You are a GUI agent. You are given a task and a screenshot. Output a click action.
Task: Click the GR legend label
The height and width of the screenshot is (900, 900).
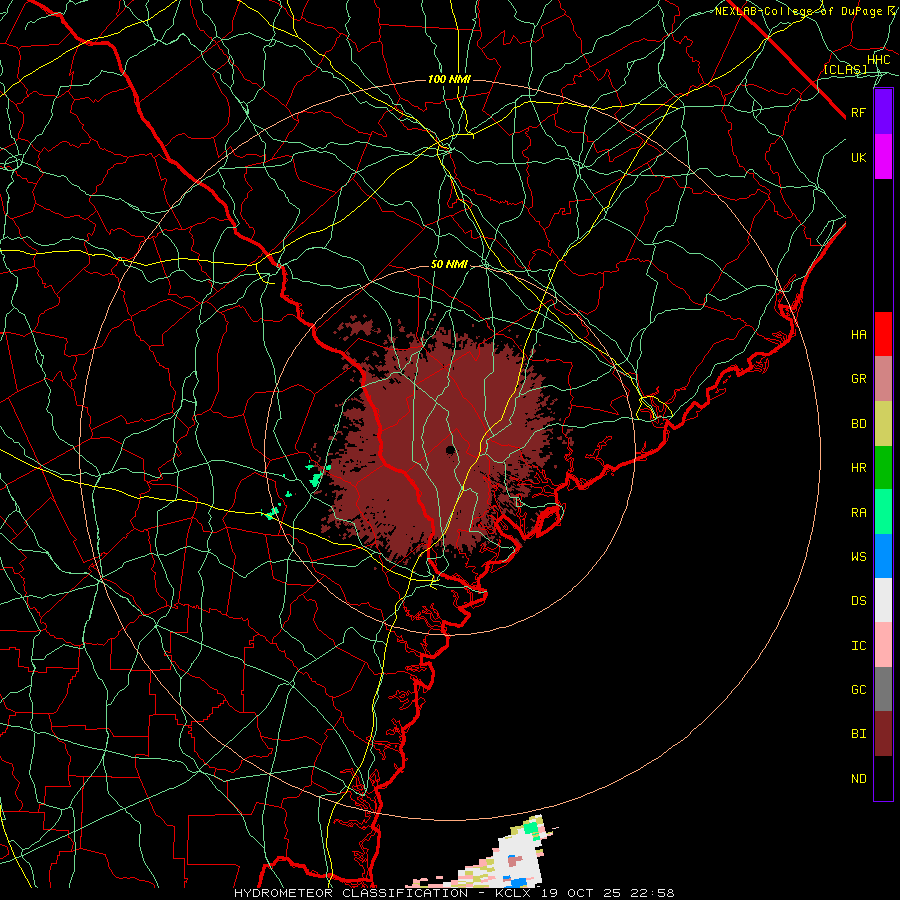[x=858, y=379]
